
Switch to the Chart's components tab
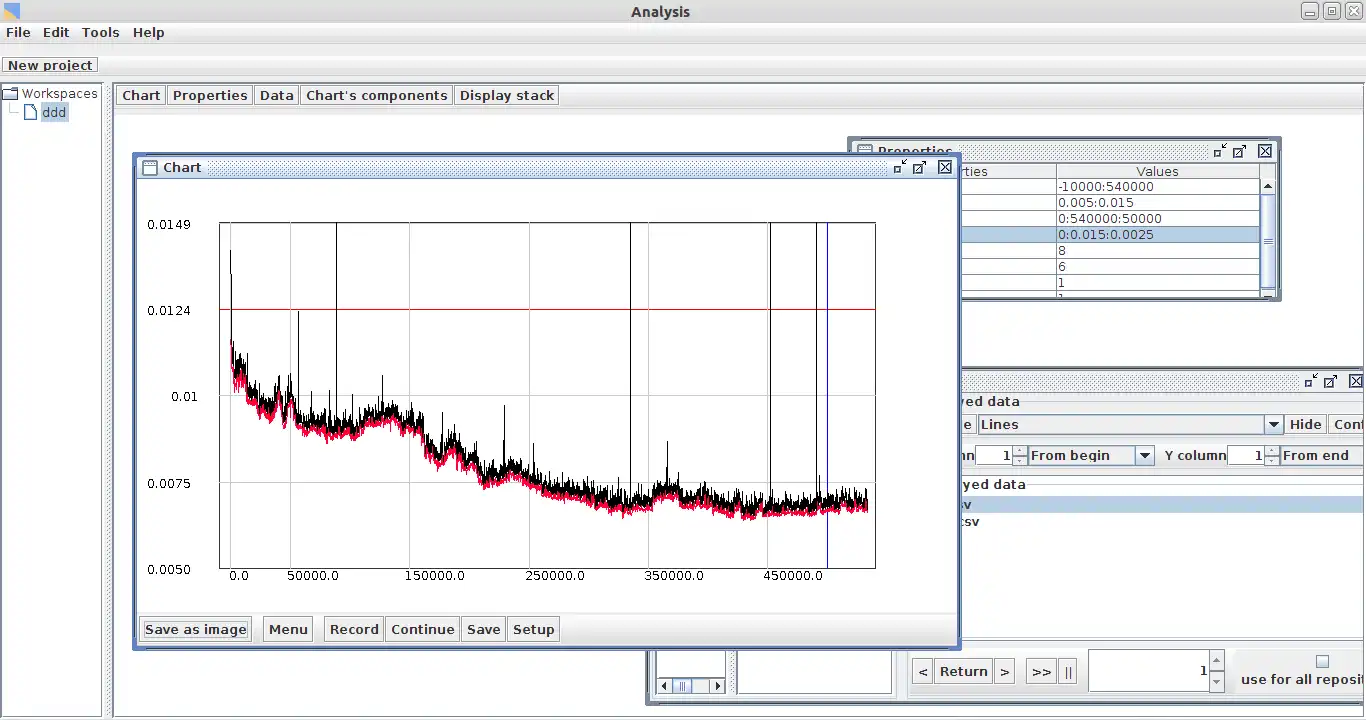[x=376, y=95]
